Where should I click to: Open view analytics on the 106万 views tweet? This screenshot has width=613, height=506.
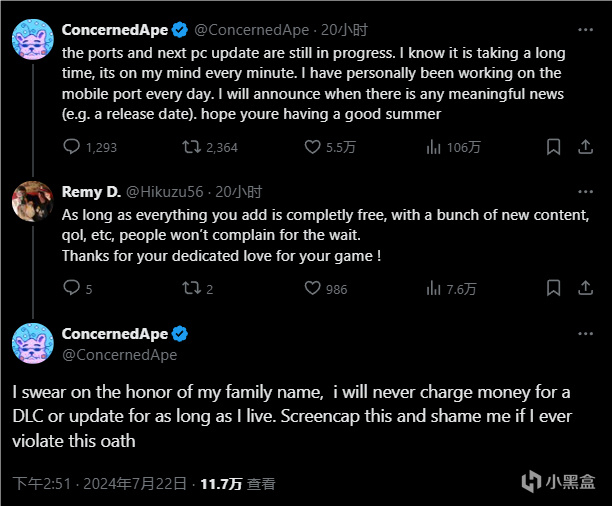[434, 147]
